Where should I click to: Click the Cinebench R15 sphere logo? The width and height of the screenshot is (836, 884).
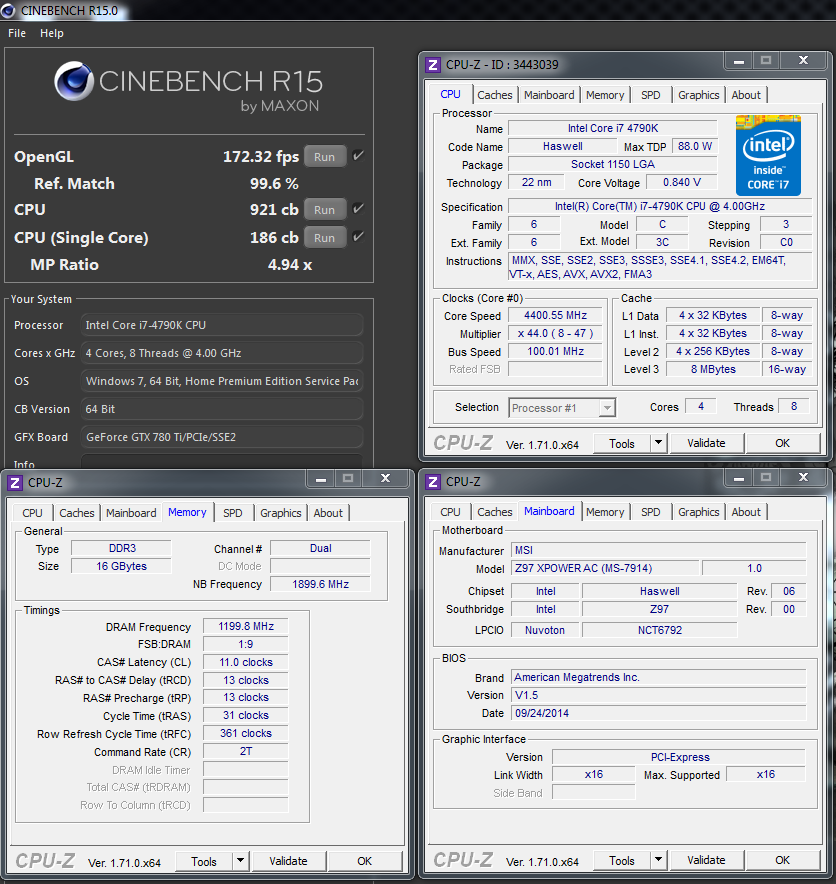tap(74, 81)
